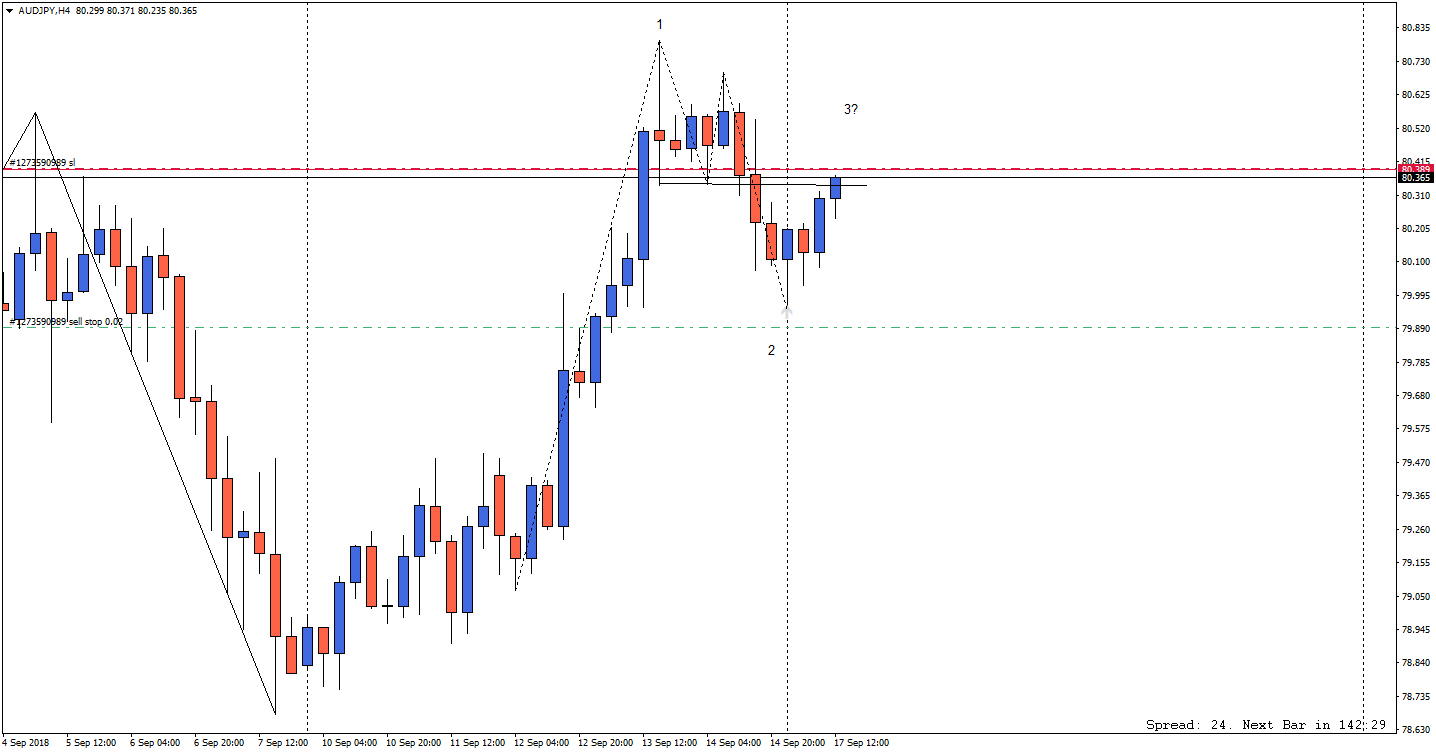Click the 78.630 price scale label
This screenshot has height=754, width=1436.
click(1414, 730)
